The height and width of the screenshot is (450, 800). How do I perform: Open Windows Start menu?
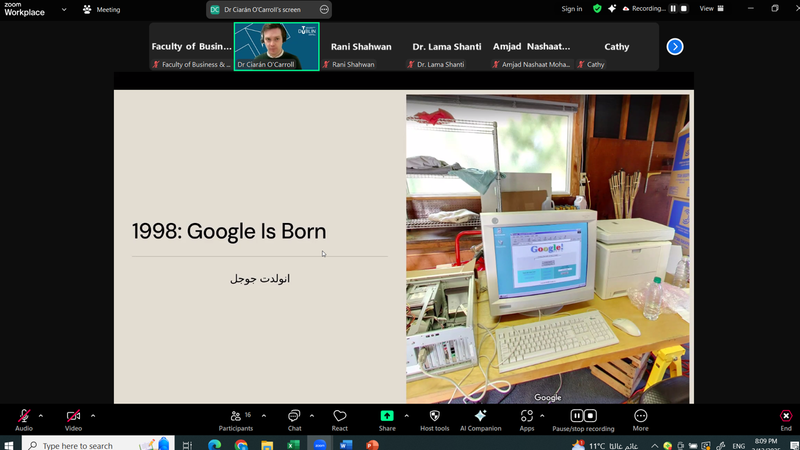9,445
